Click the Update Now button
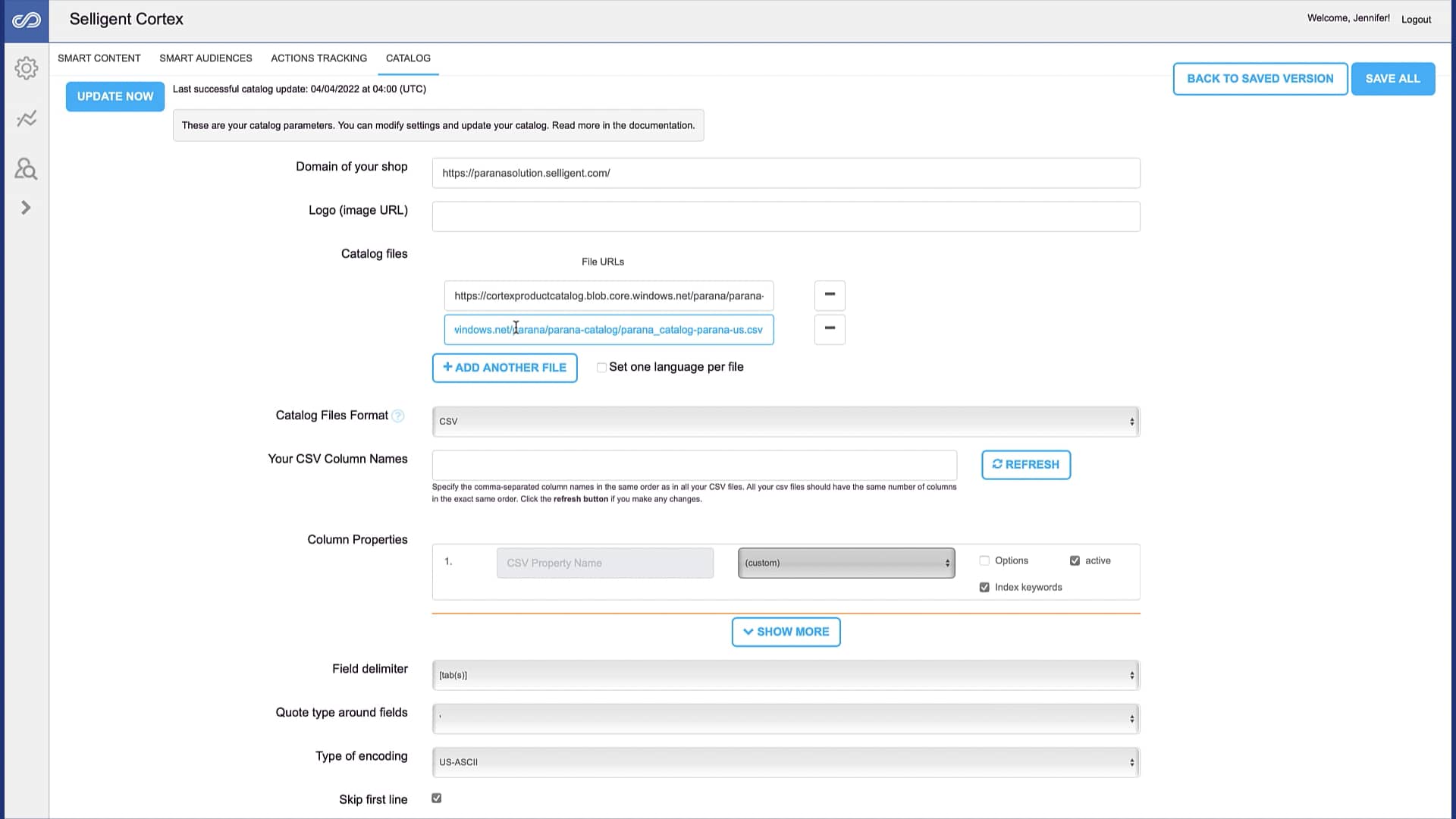The height and width of the screenshot is (819, 1456). (x=115, y=96)
